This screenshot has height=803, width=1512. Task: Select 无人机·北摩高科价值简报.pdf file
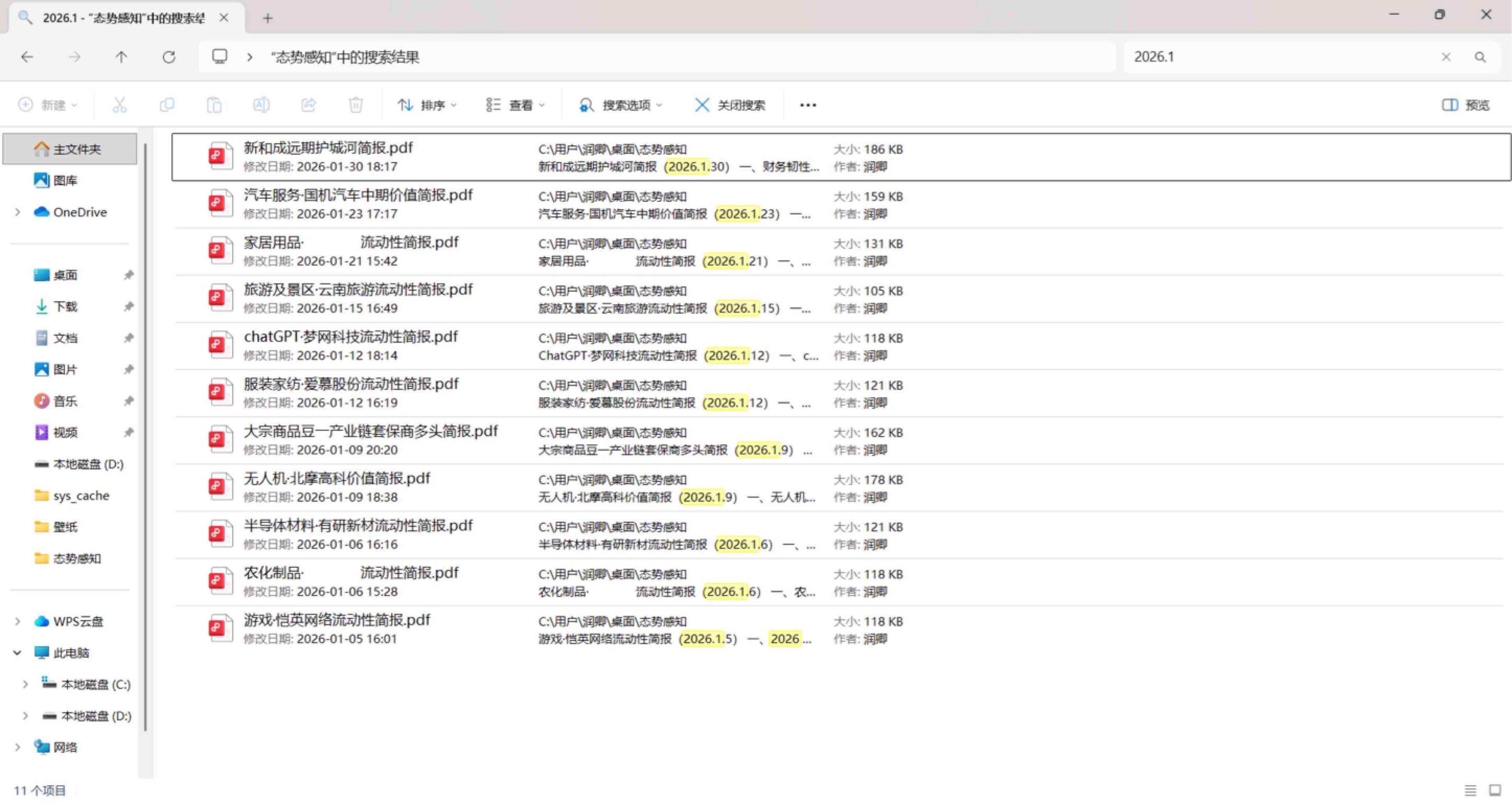337,479
